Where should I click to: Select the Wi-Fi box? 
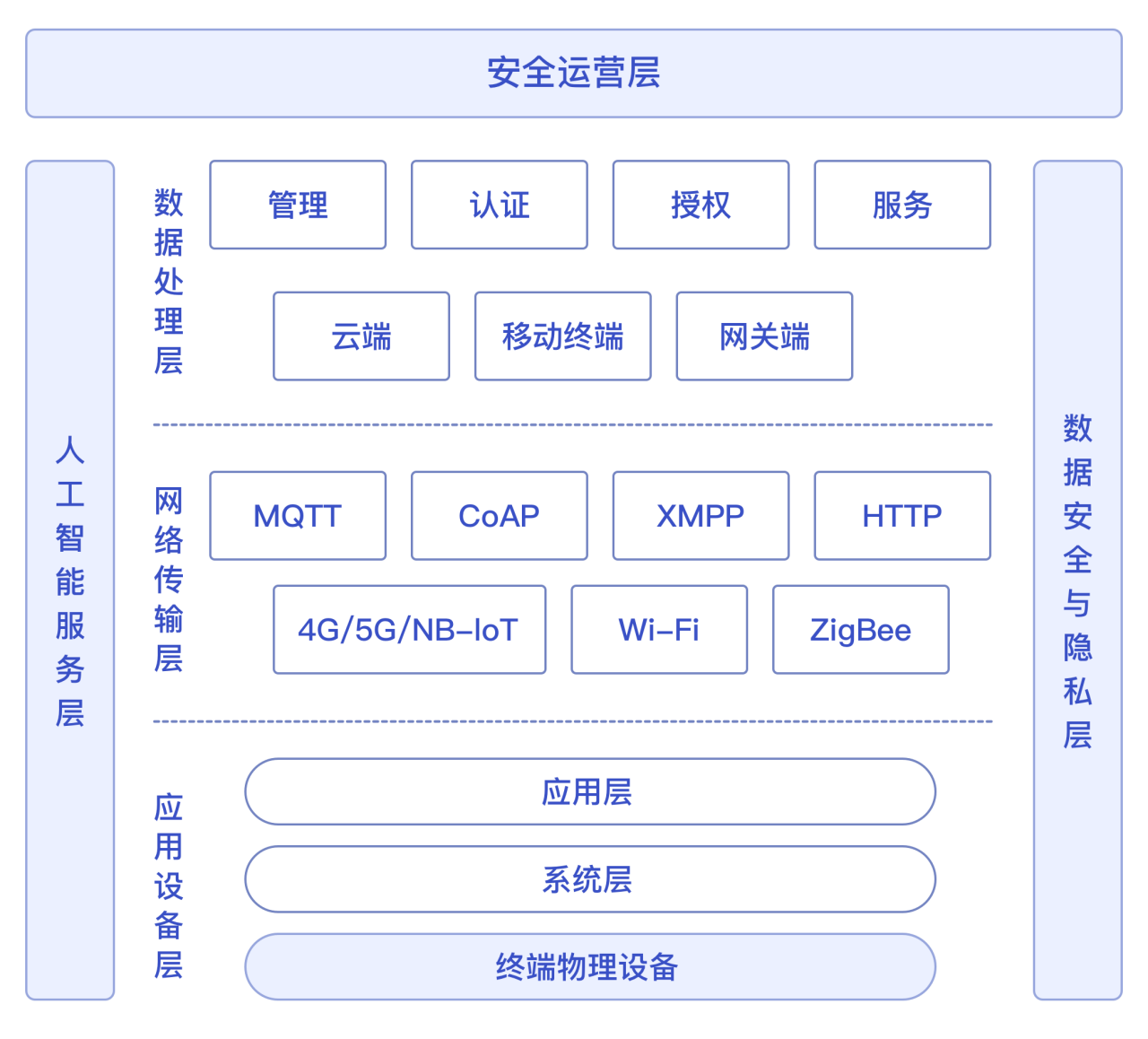(658, 629)
